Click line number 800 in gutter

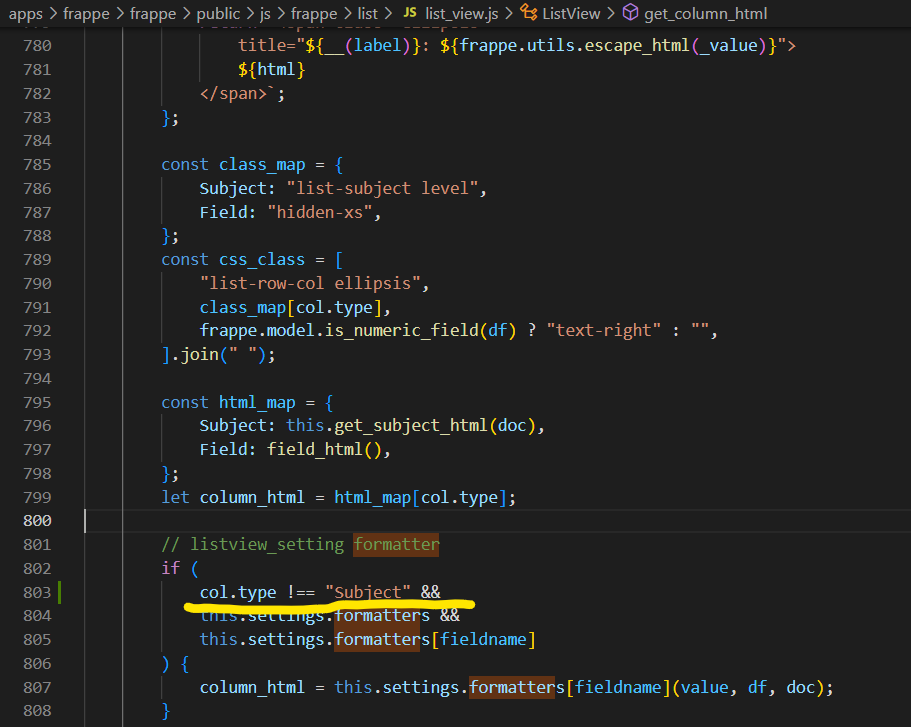click(x=37, y=521)
